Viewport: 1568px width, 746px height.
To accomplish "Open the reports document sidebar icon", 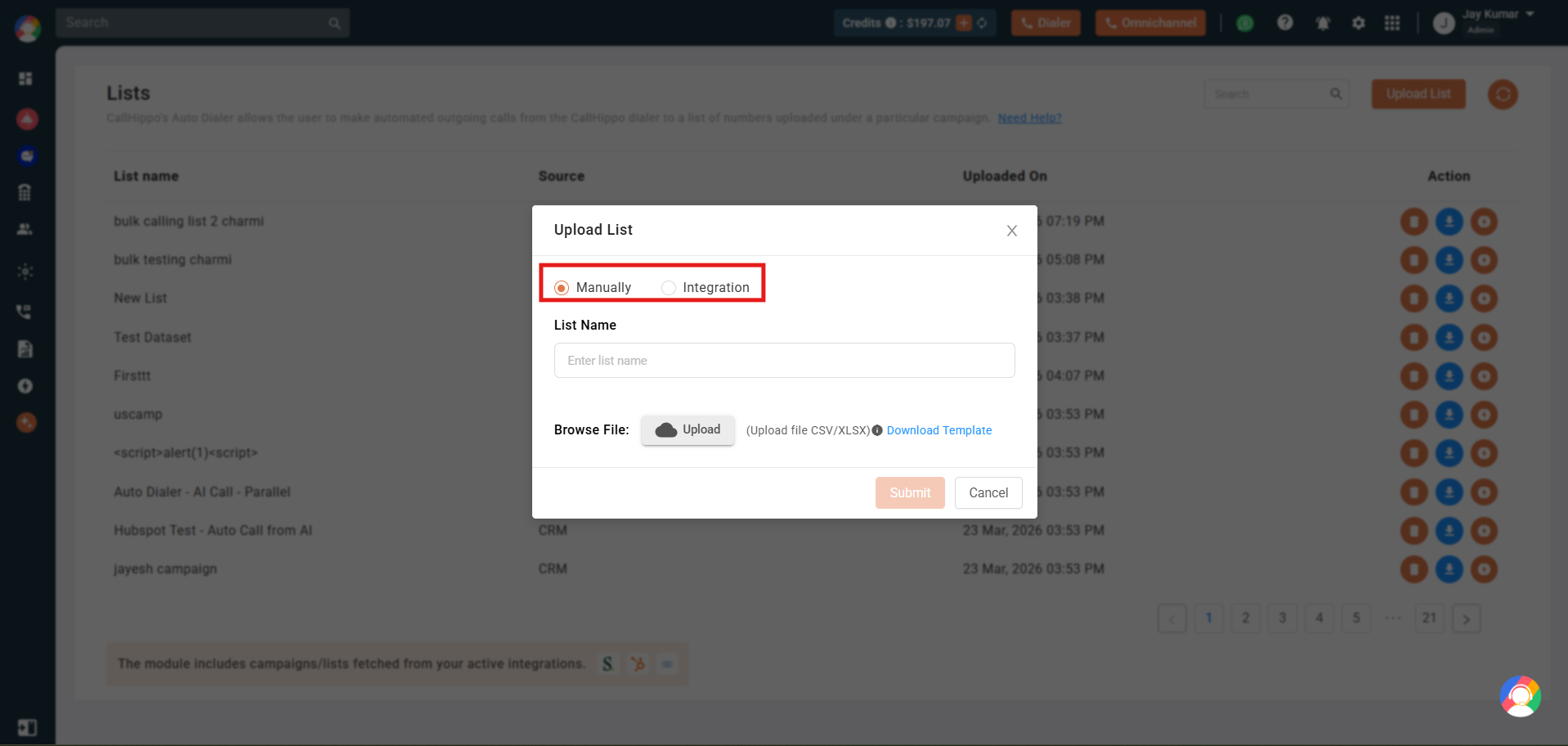I will coord(25,349).
